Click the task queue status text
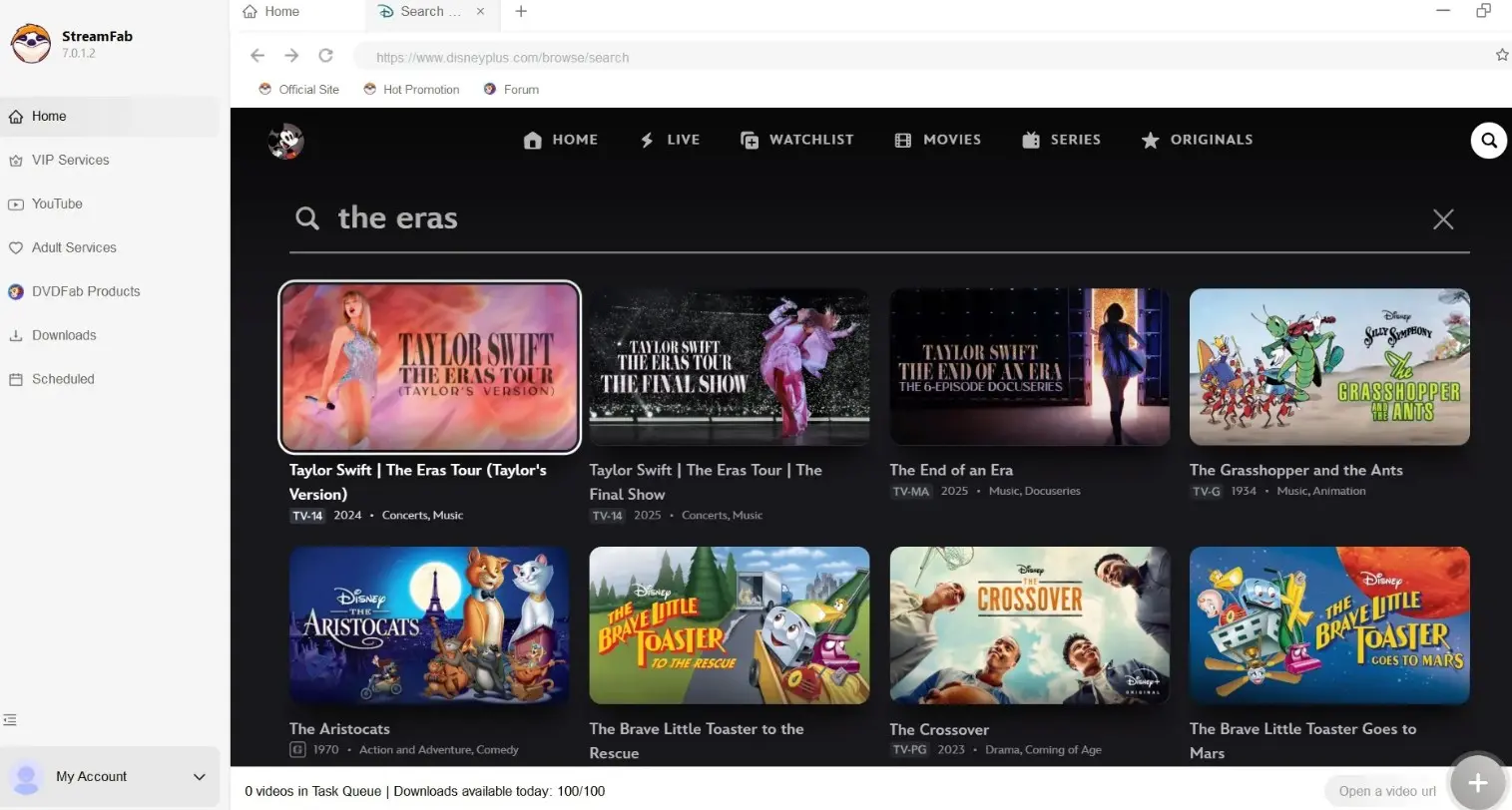 (425, 791)
